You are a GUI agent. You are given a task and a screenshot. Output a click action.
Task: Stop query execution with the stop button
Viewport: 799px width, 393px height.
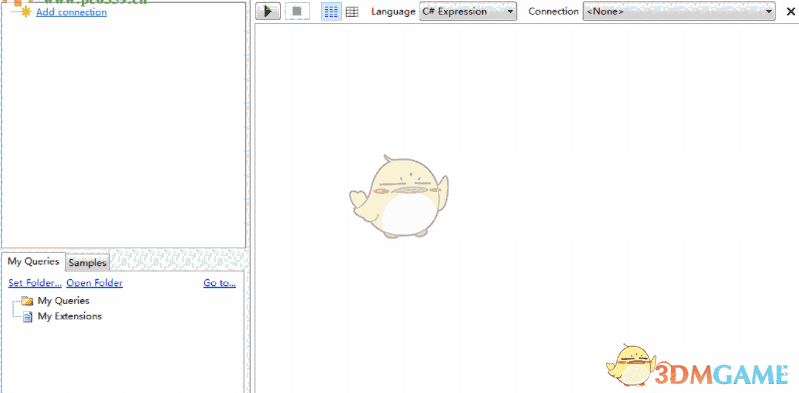[297, 11]
